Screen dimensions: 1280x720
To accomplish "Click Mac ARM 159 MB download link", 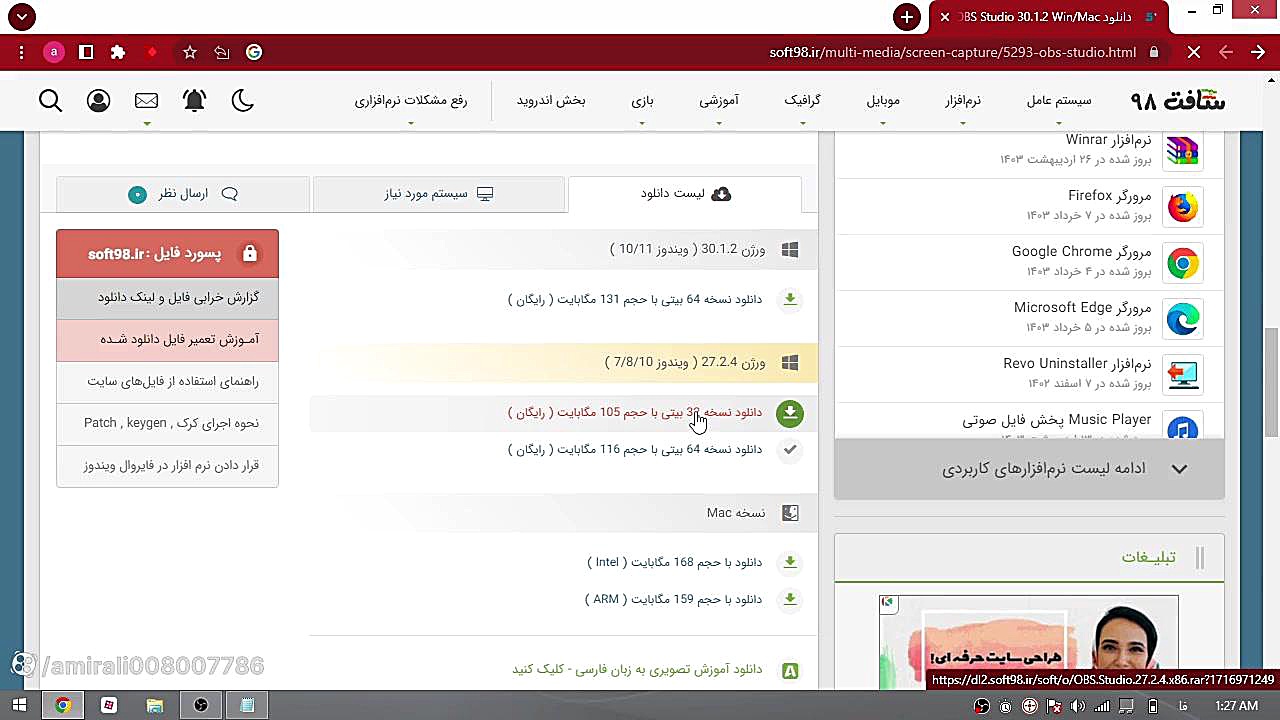I will 674,599.
